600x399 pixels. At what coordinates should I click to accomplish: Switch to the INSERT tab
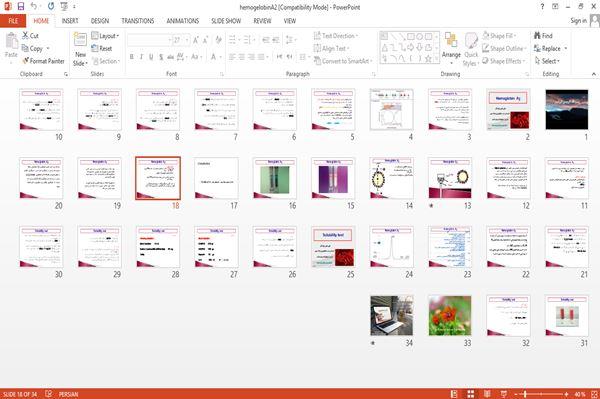(x=70, y=21)
